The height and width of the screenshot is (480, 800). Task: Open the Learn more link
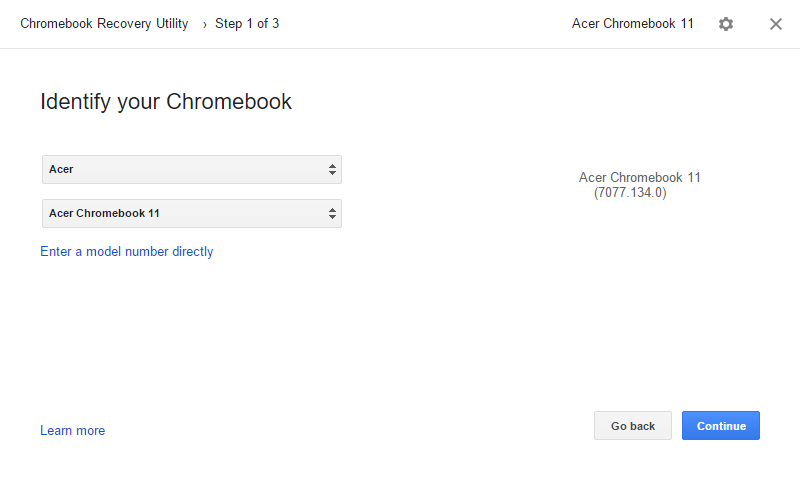click(72, 431)
